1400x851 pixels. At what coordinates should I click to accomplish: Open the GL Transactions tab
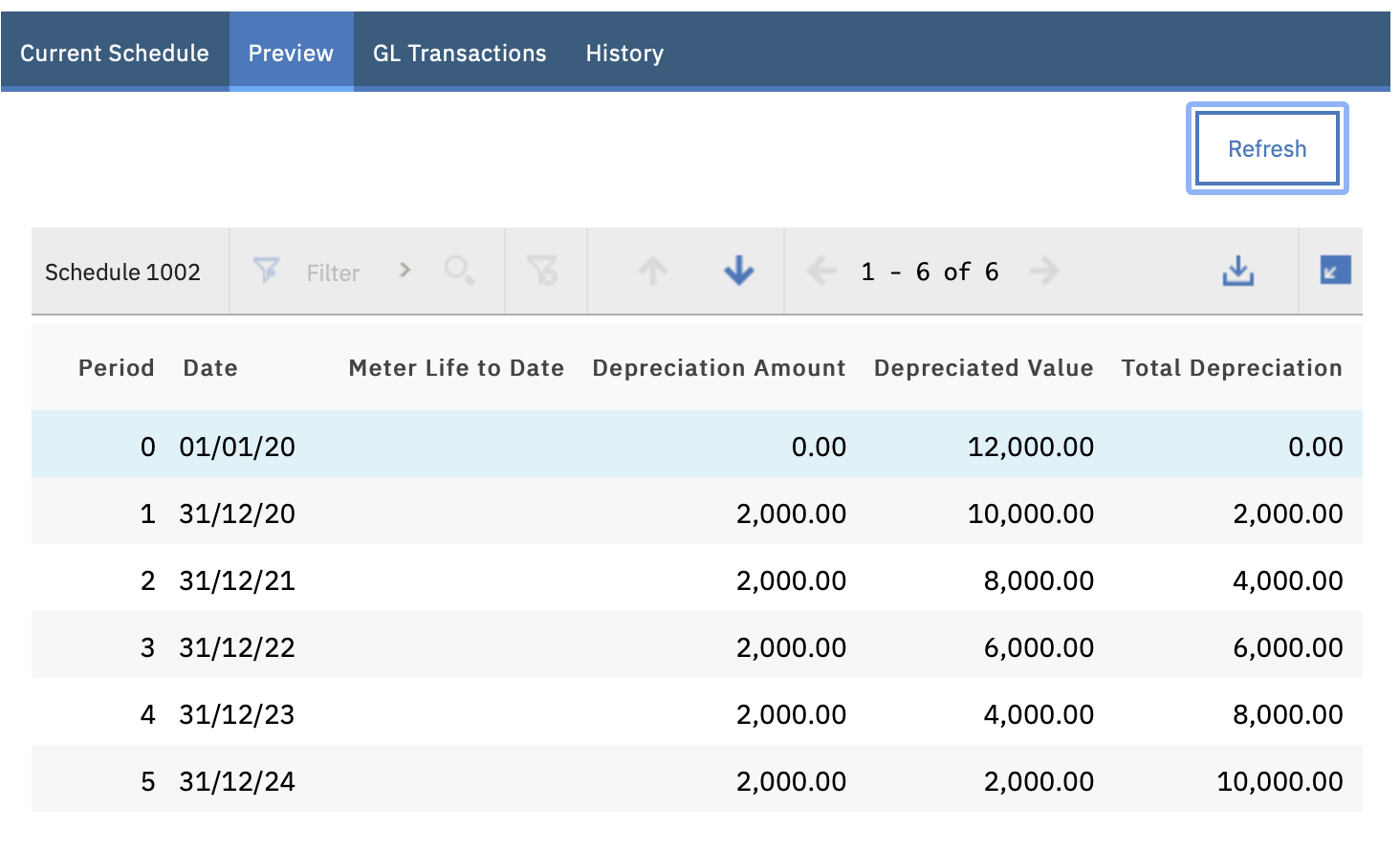point(459,54)
